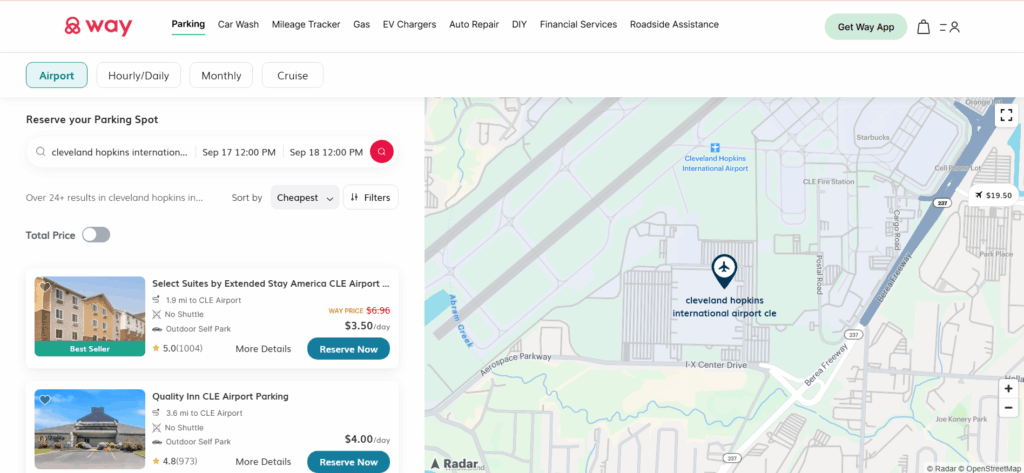Click the $4.00/day price
The image size is (1024, 473).
tap(367, 439)
